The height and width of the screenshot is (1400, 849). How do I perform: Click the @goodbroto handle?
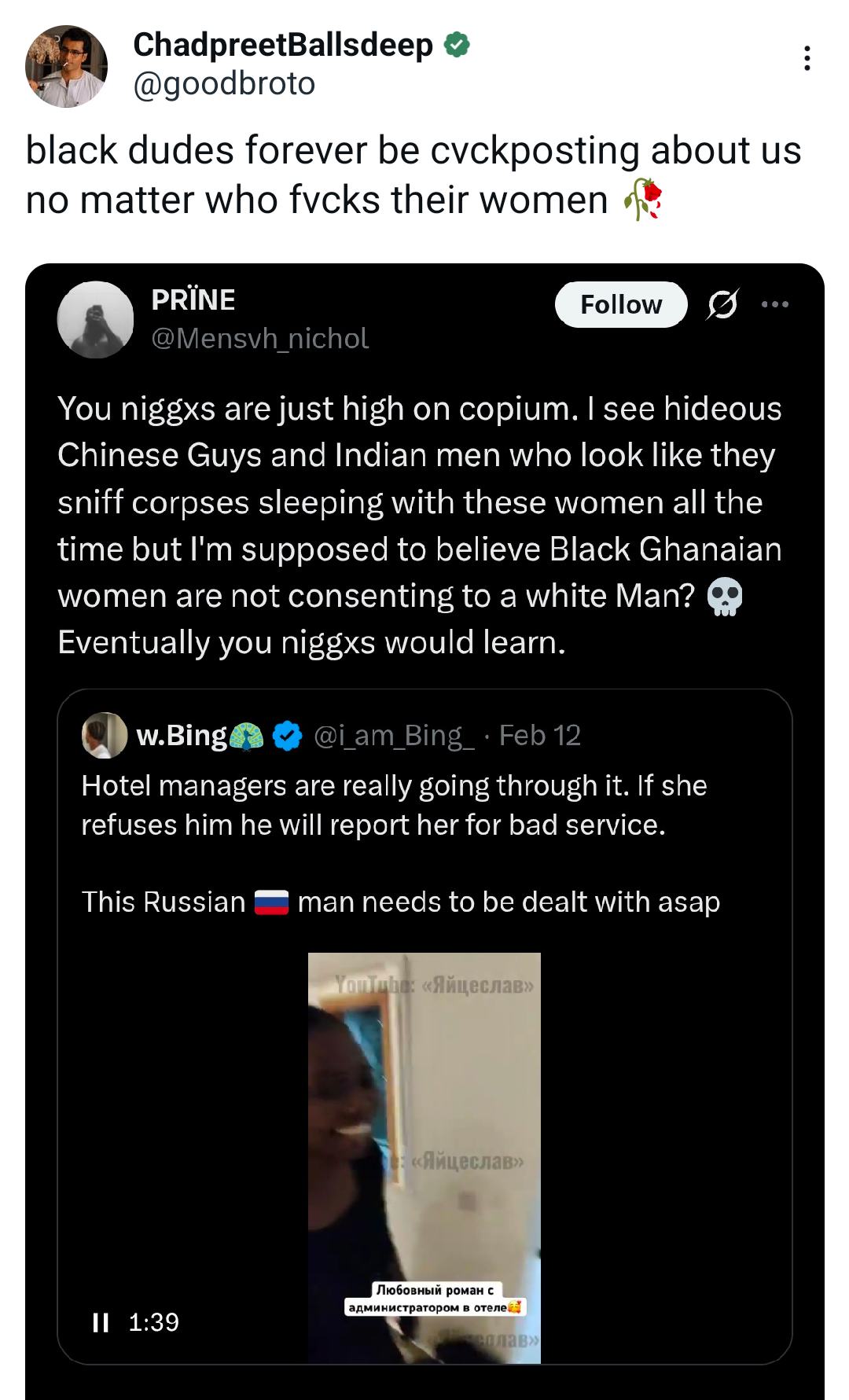coord(224,83)
